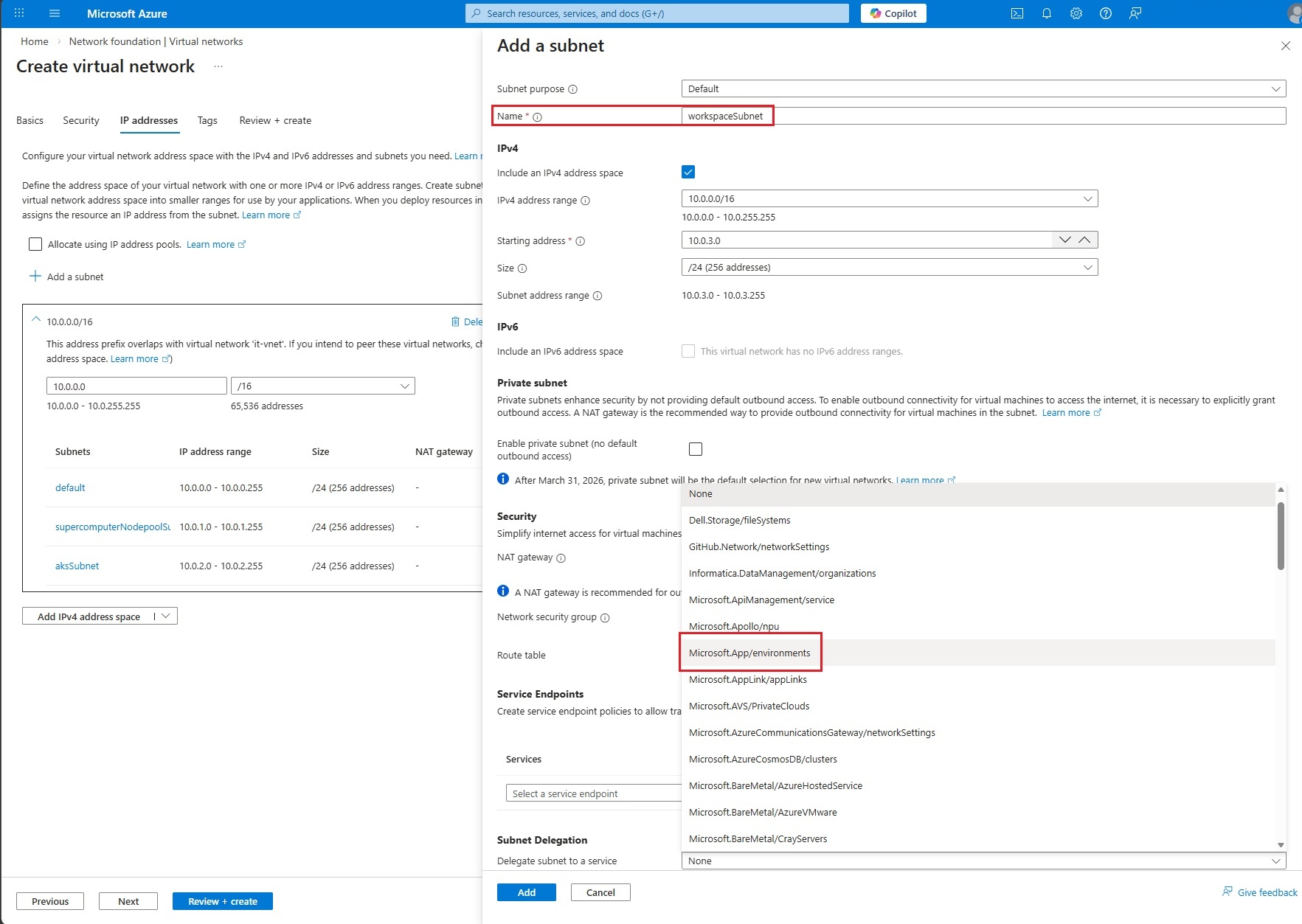This screenshot has height=924, width=1302.
Task: Open the supercomputerNodepool subnet link
Action: 113,527
